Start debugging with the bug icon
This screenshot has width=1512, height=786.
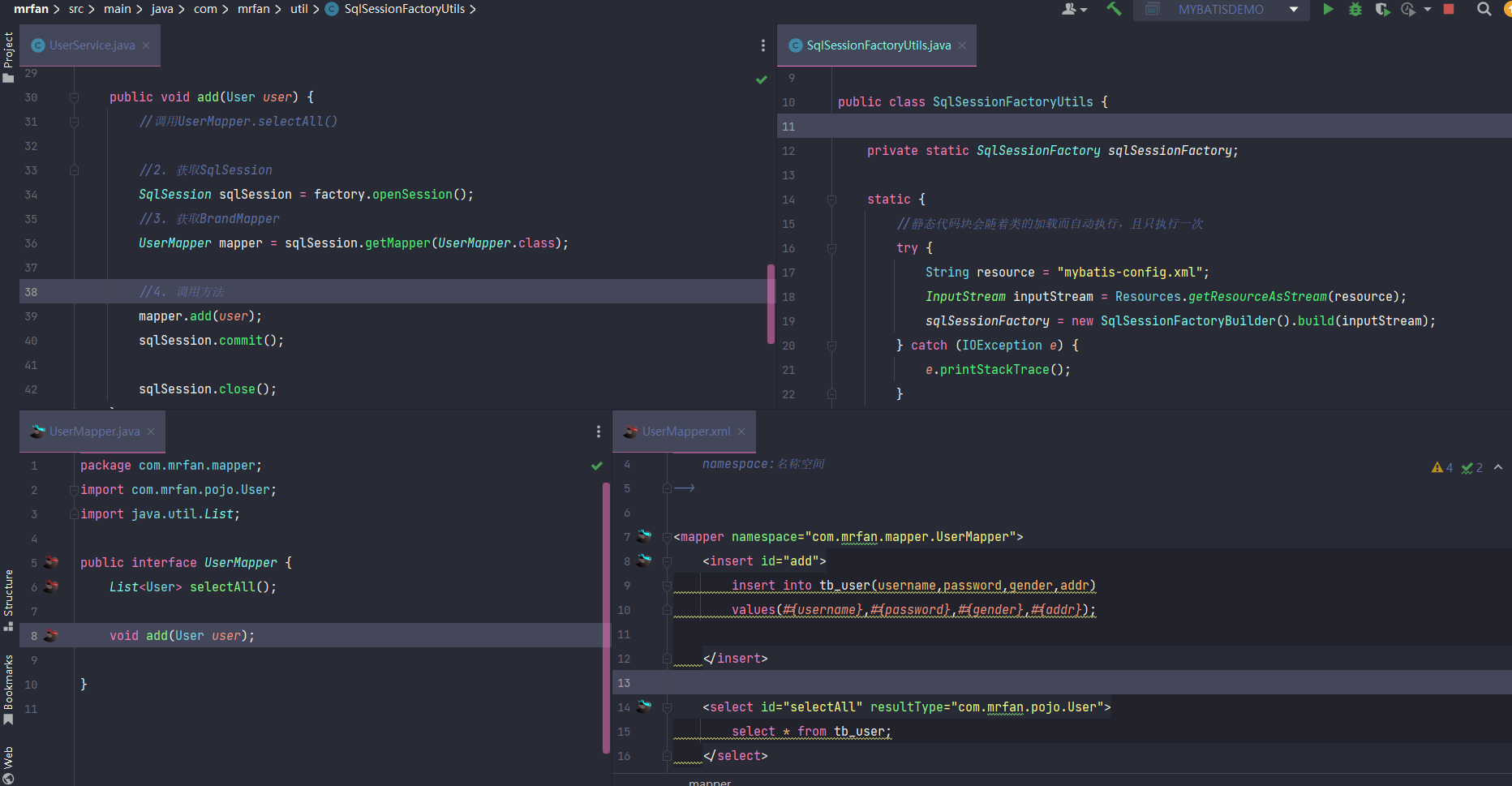1355,10
